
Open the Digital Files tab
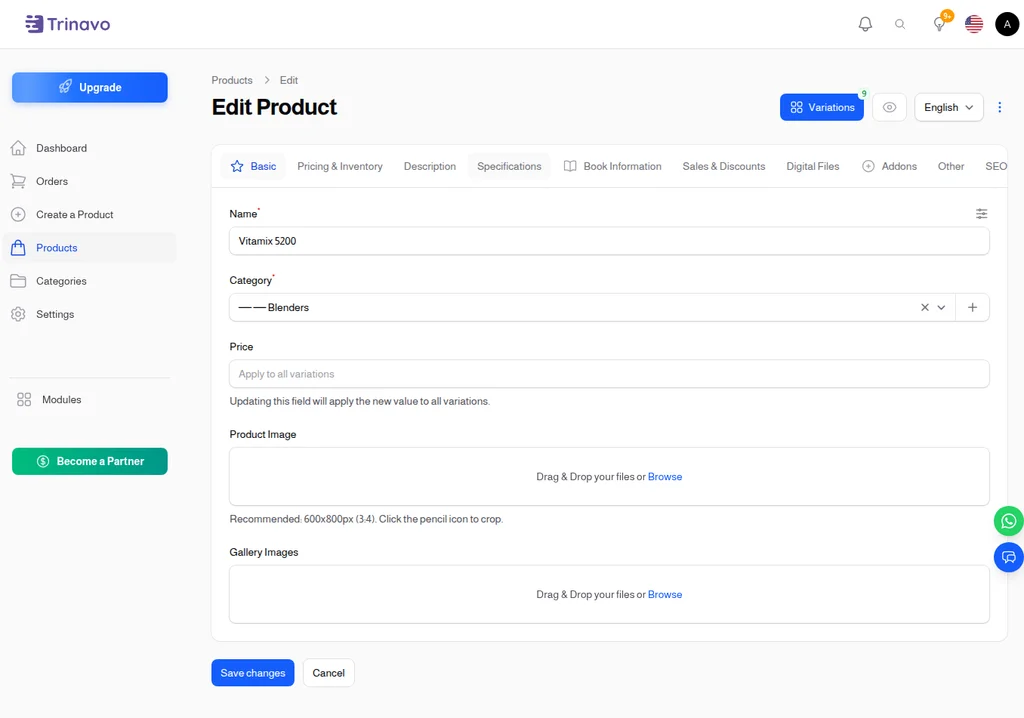click(812, 167)
